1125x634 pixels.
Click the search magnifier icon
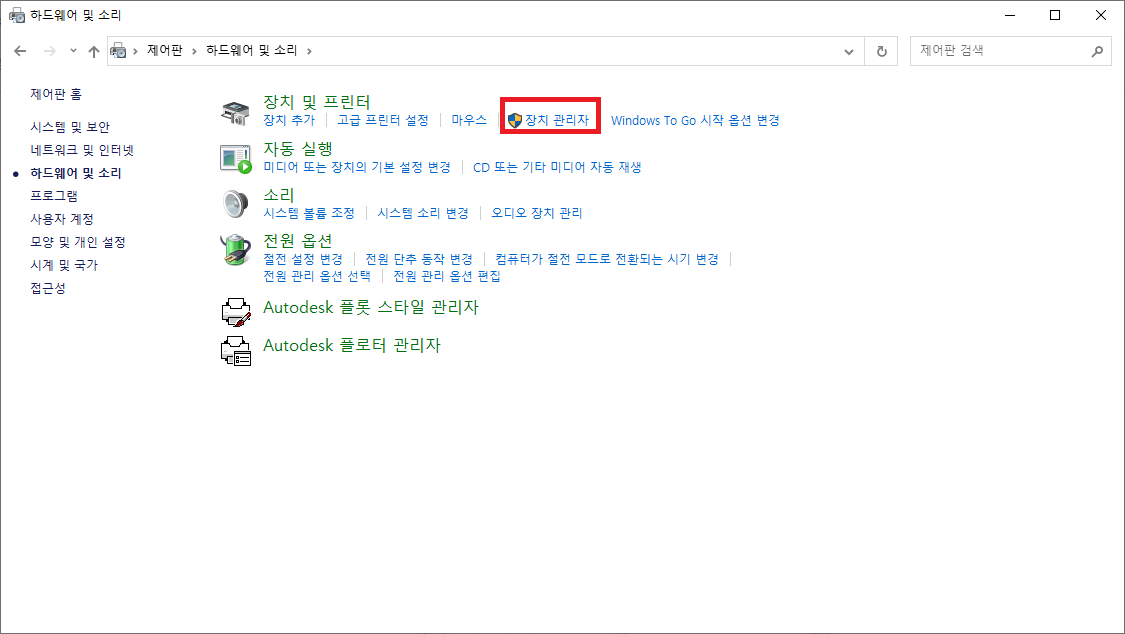click(x=1097, y=51)
